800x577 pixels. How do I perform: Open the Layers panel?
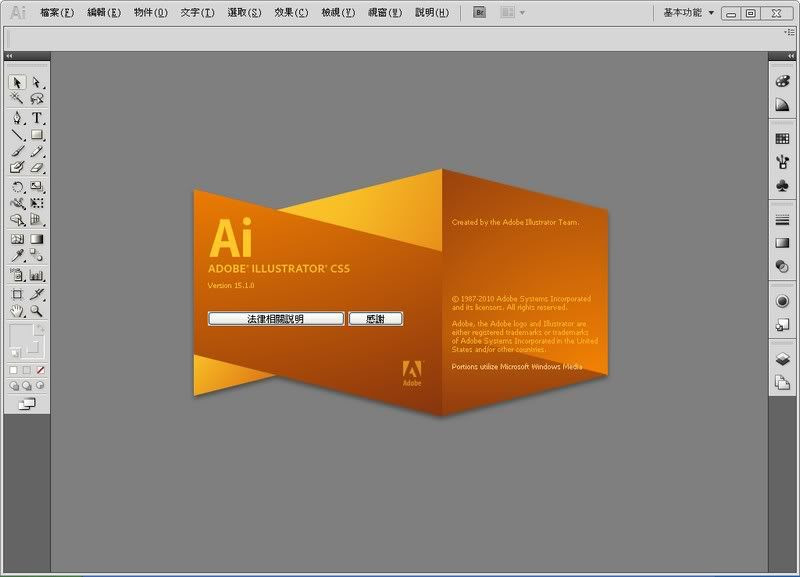point(782,359)
